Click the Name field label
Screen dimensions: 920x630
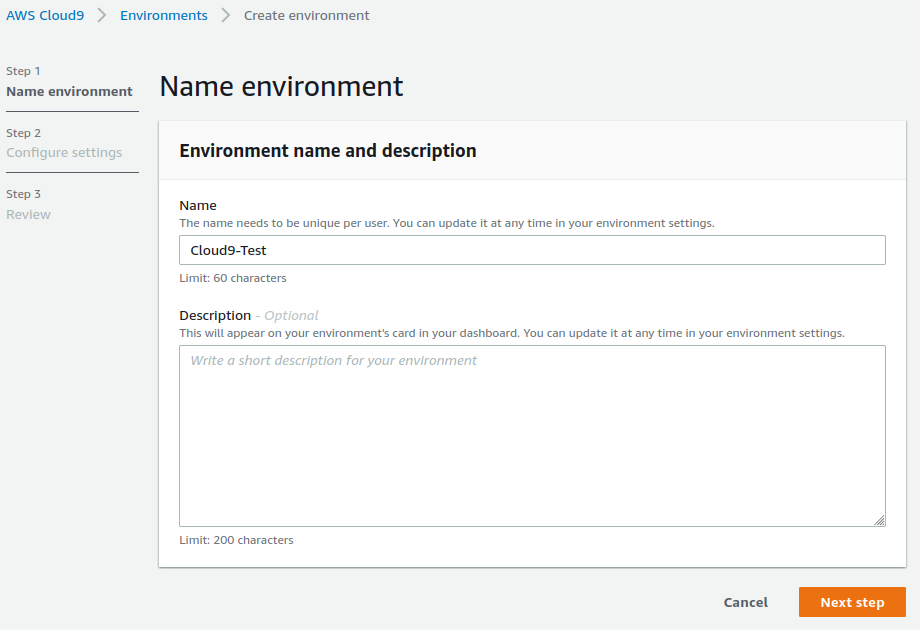tap(198, 206)
